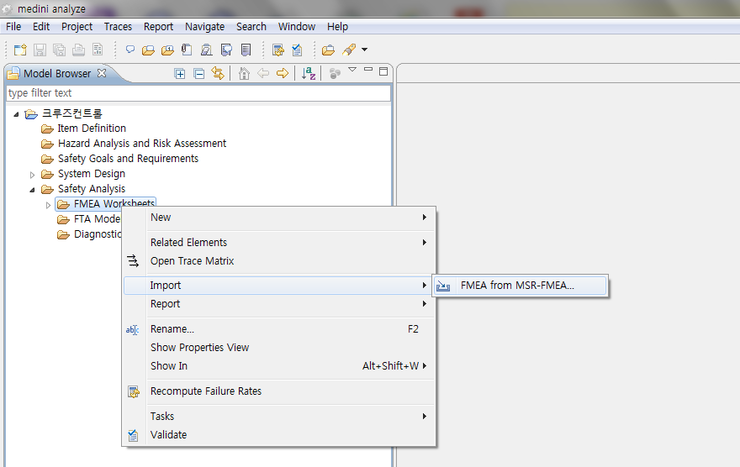Viewport: 740px width, 467px height.
Task: Choose Open Trace Matrix from context menu
Action: (192, 261)
